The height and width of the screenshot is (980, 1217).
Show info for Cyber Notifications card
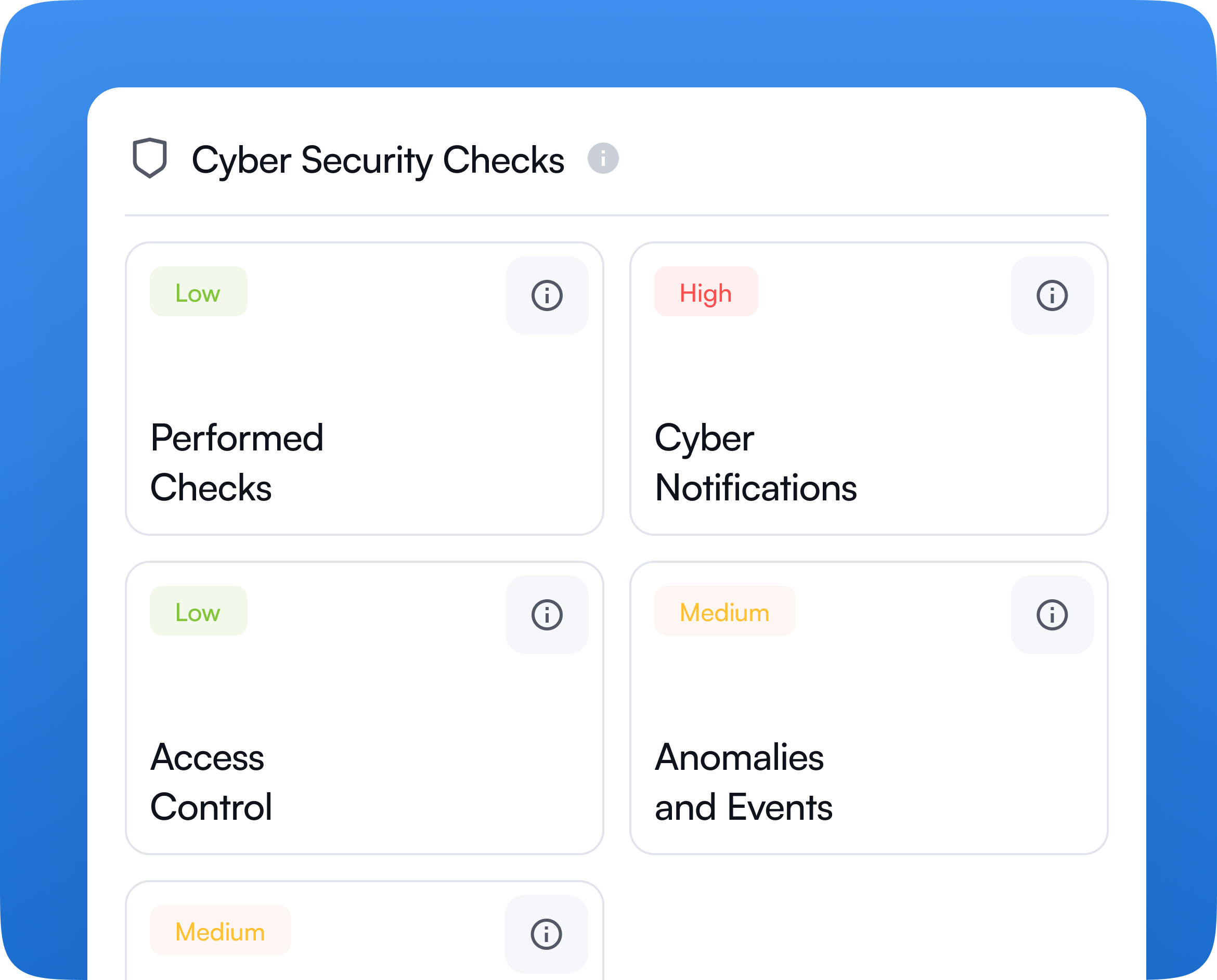1052,295
